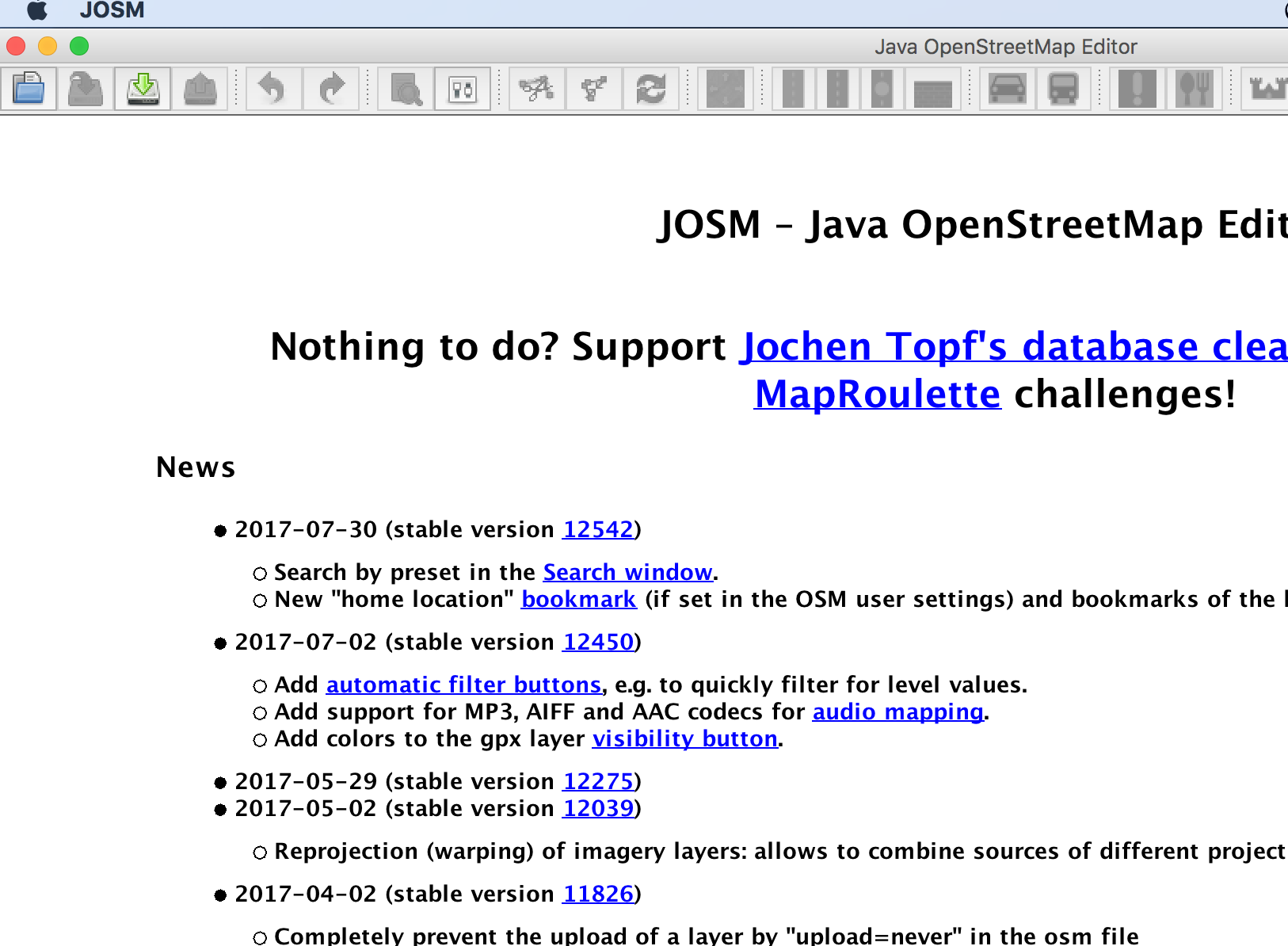Open the Search magnifier tool
Screen dimensions: 1288x946
point(406,89)
